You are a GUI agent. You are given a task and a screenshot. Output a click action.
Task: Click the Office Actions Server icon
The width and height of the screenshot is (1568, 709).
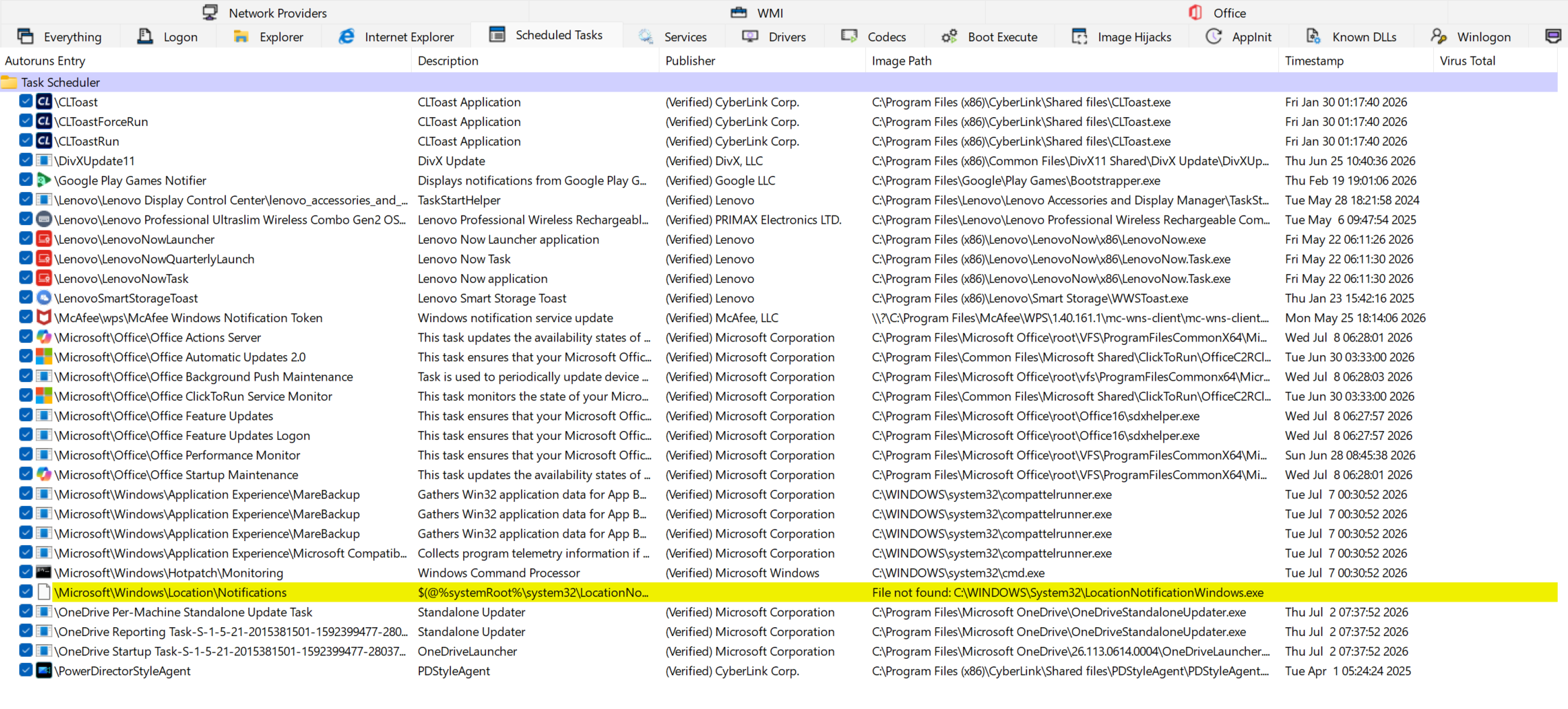[44, 337]
